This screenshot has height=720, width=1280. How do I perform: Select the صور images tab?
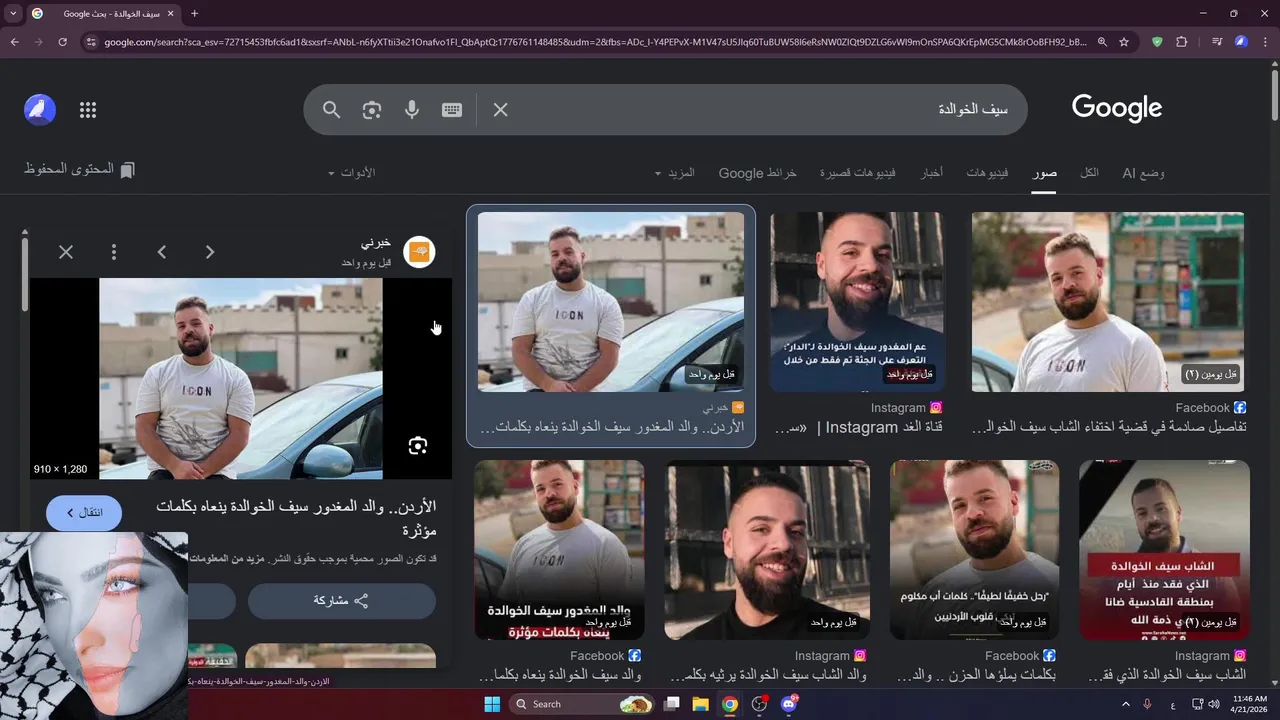pos(1045,173)
